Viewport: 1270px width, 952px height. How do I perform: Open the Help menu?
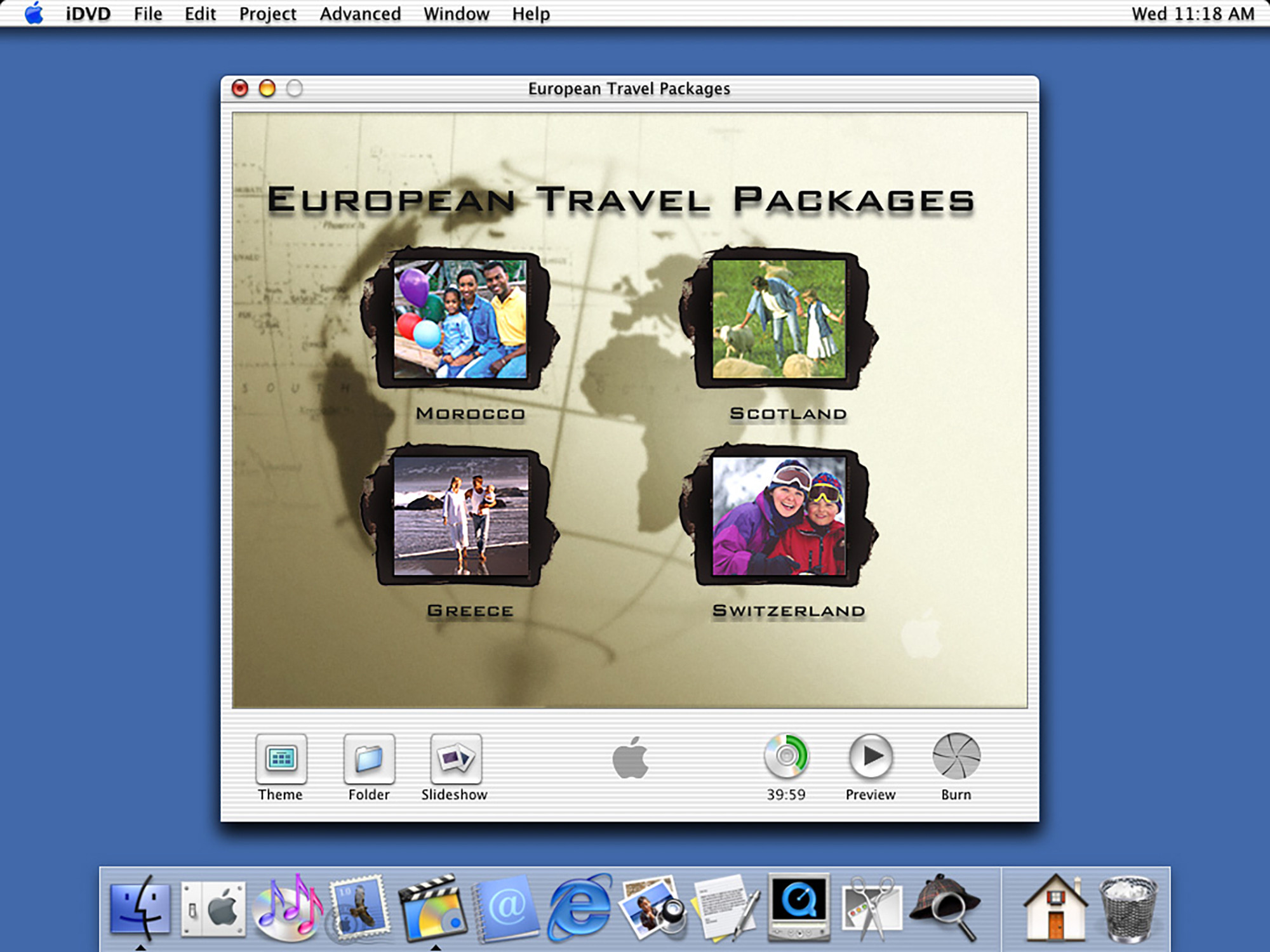pyautogui.click(x=531, y=14)
